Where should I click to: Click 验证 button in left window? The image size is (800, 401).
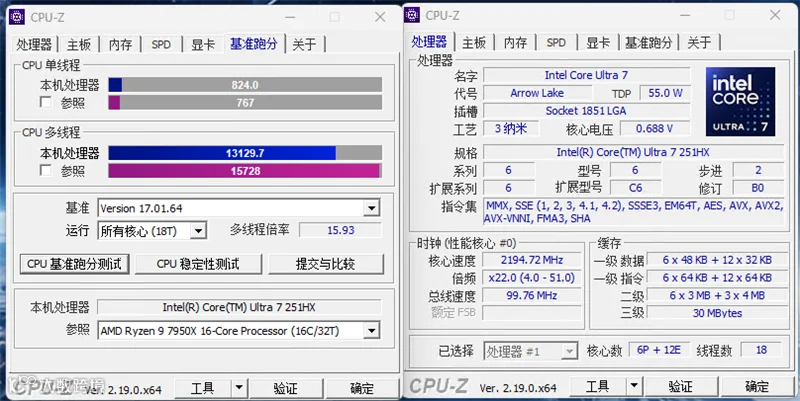286,388
